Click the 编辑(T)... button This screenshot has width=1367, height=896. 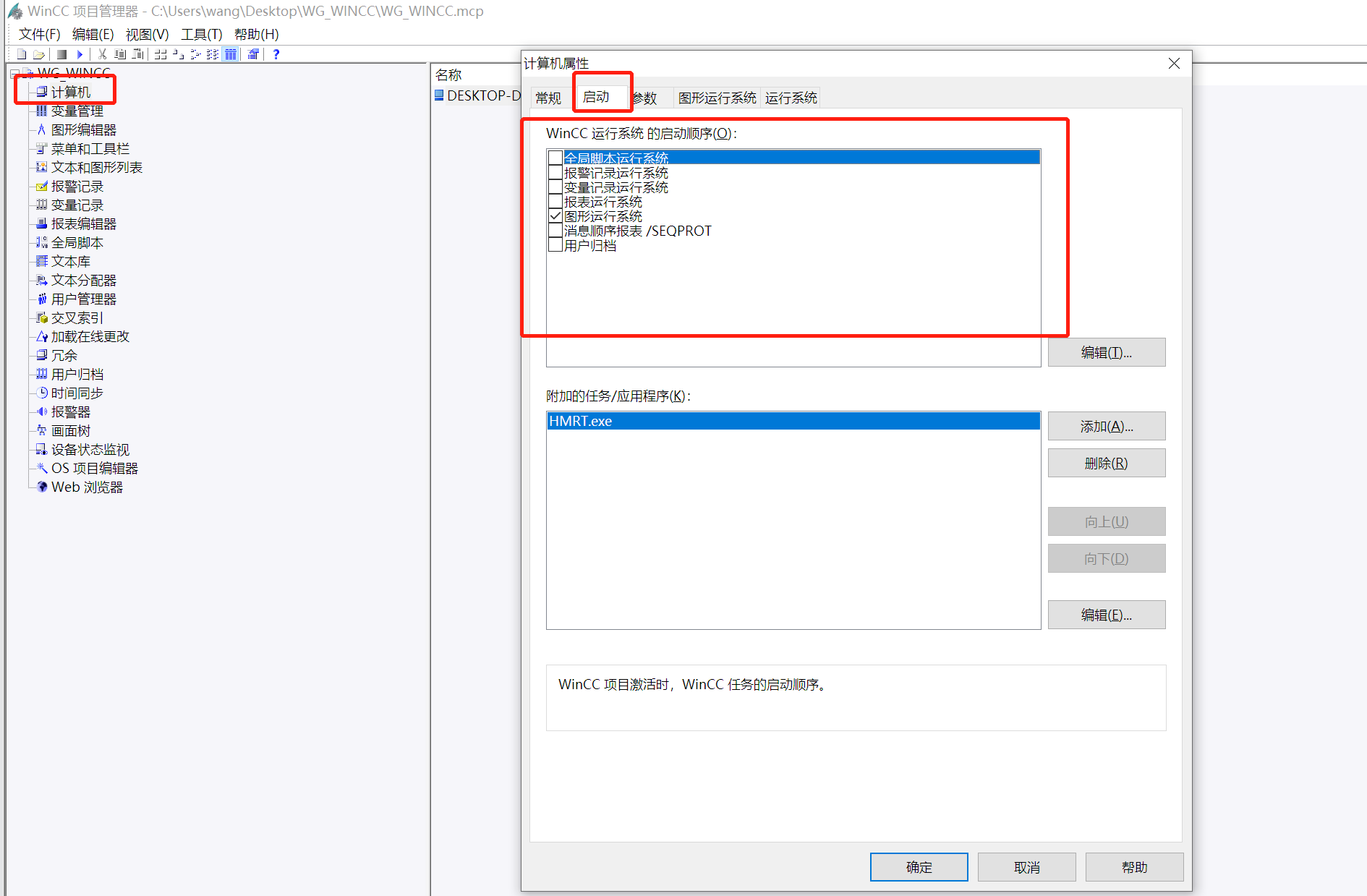1106,352
